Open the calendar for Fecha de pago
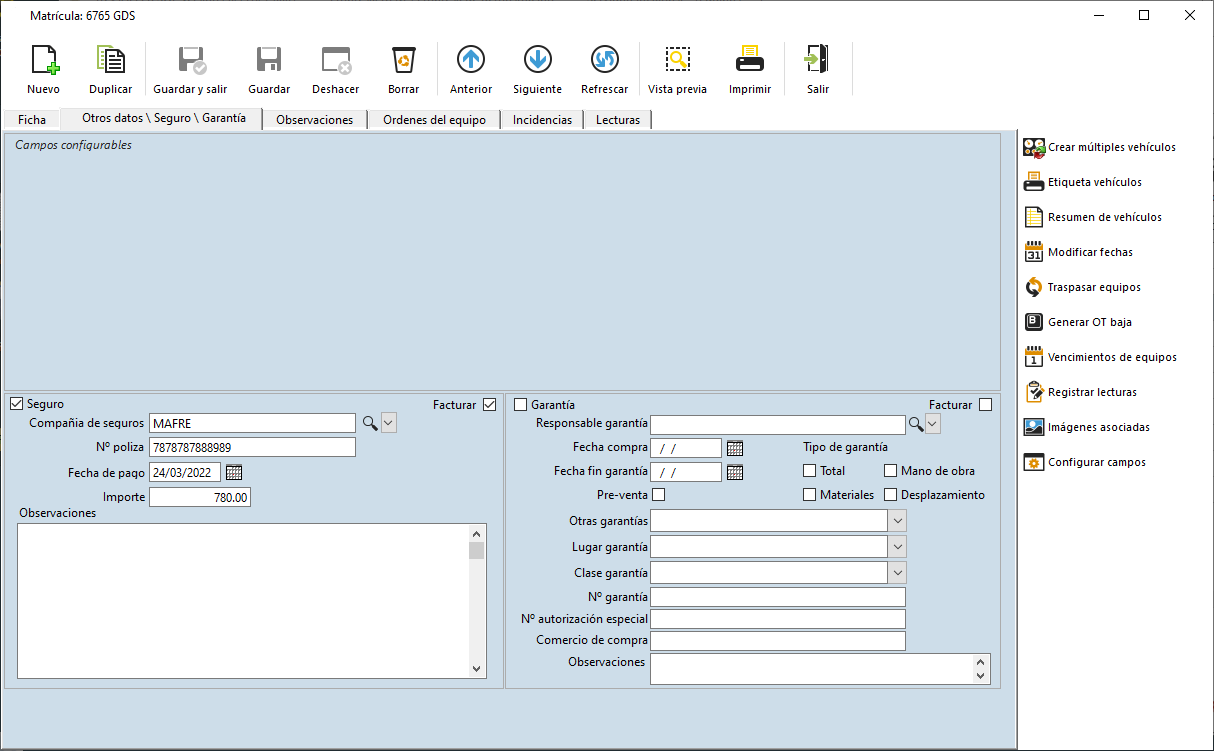The image size is (1214, 751). click(234, 472)
